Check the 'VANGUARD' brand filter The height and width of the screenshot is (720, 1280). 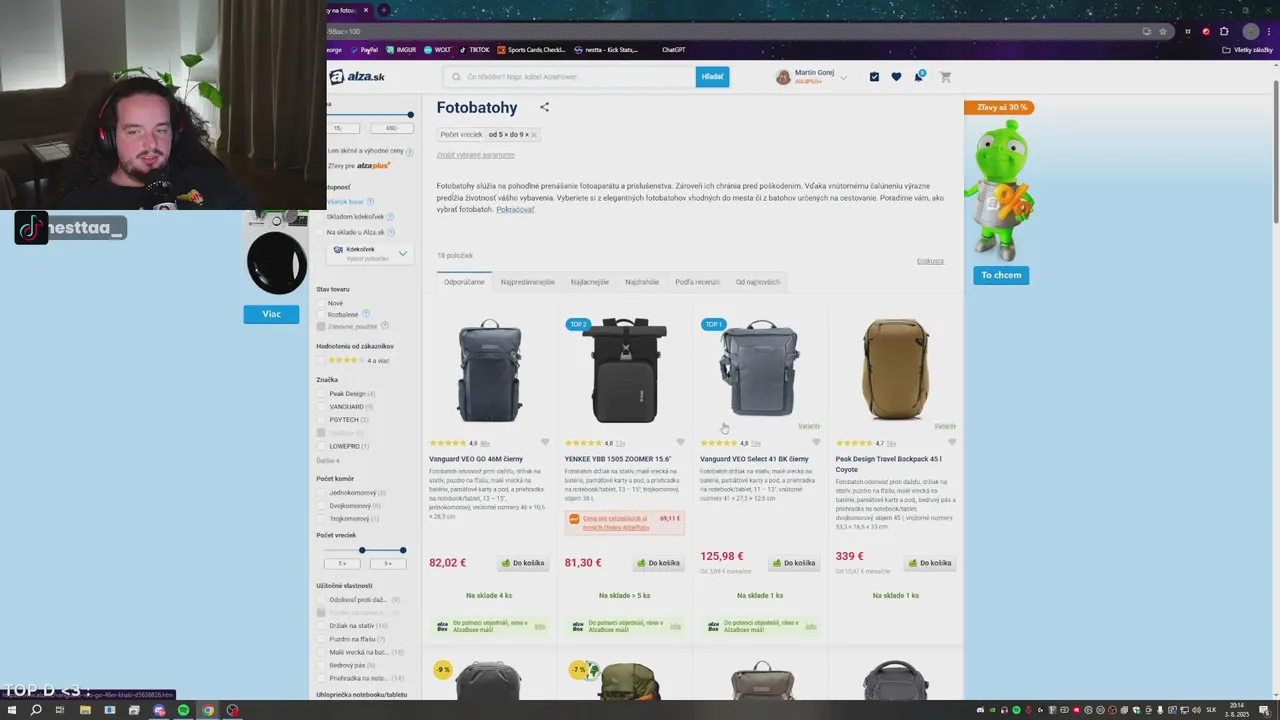tap(321, 407)
